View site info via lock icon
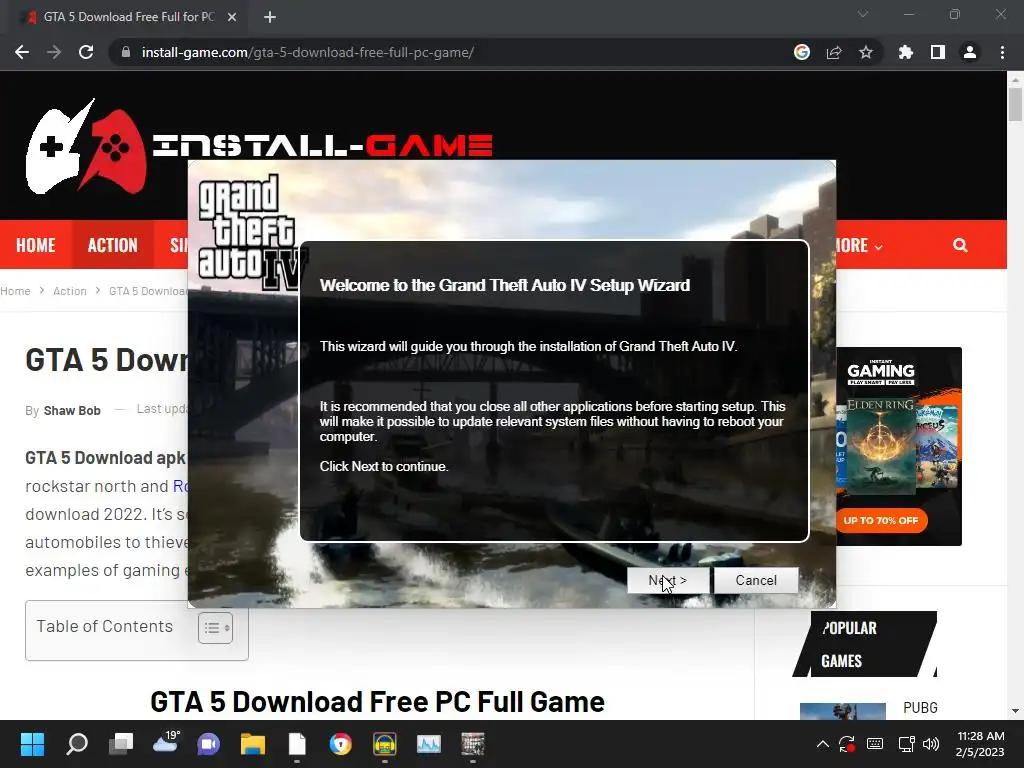This screenshot has width=1024, height=768. tap(126, 52)
